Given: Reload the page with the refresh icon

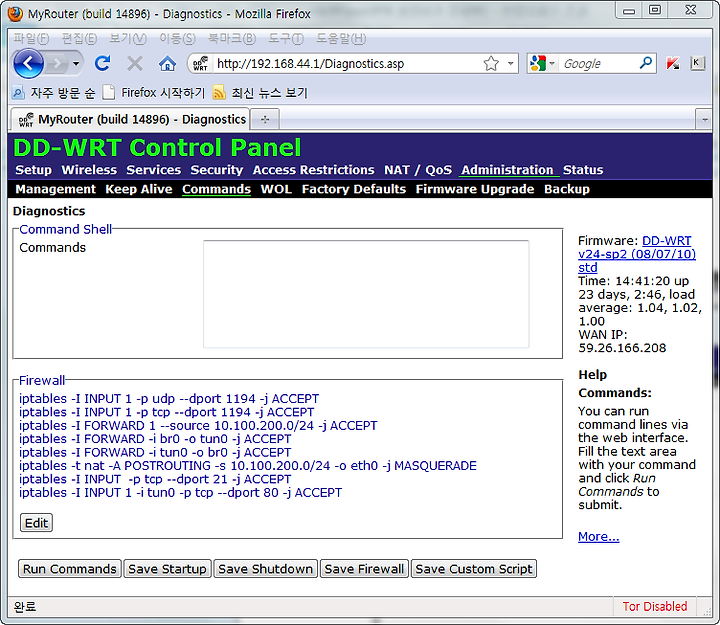Looking at the screenshot, I should tap(103, 63).
